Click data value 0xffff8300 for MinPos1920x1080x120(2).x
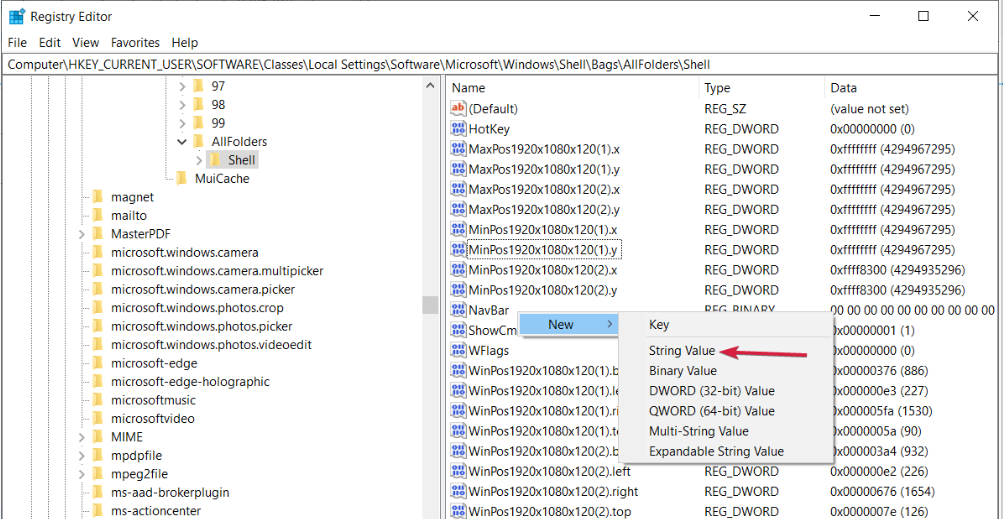The image size is (1003, 519). (x=897, y=269)
